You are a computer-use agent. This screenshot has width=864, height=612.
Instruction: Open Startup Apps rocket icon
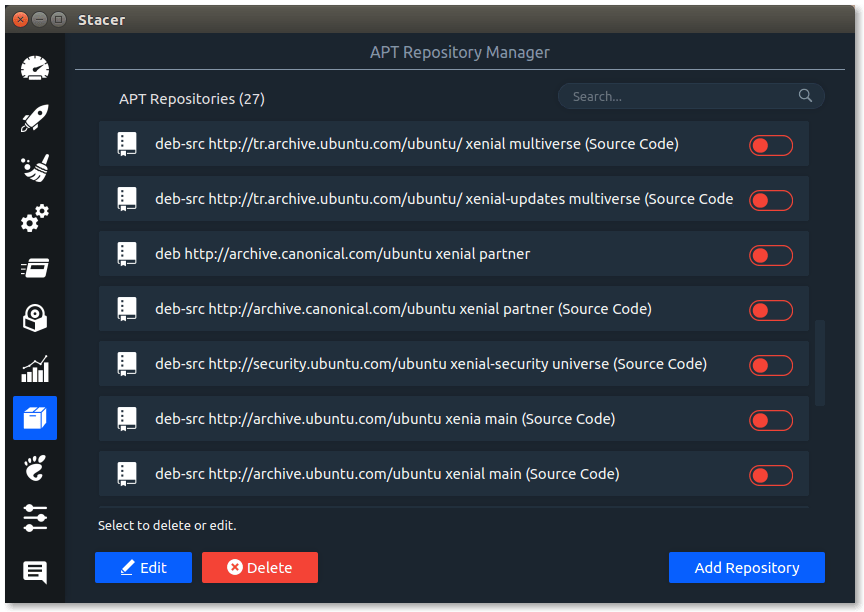coord(35,118)
